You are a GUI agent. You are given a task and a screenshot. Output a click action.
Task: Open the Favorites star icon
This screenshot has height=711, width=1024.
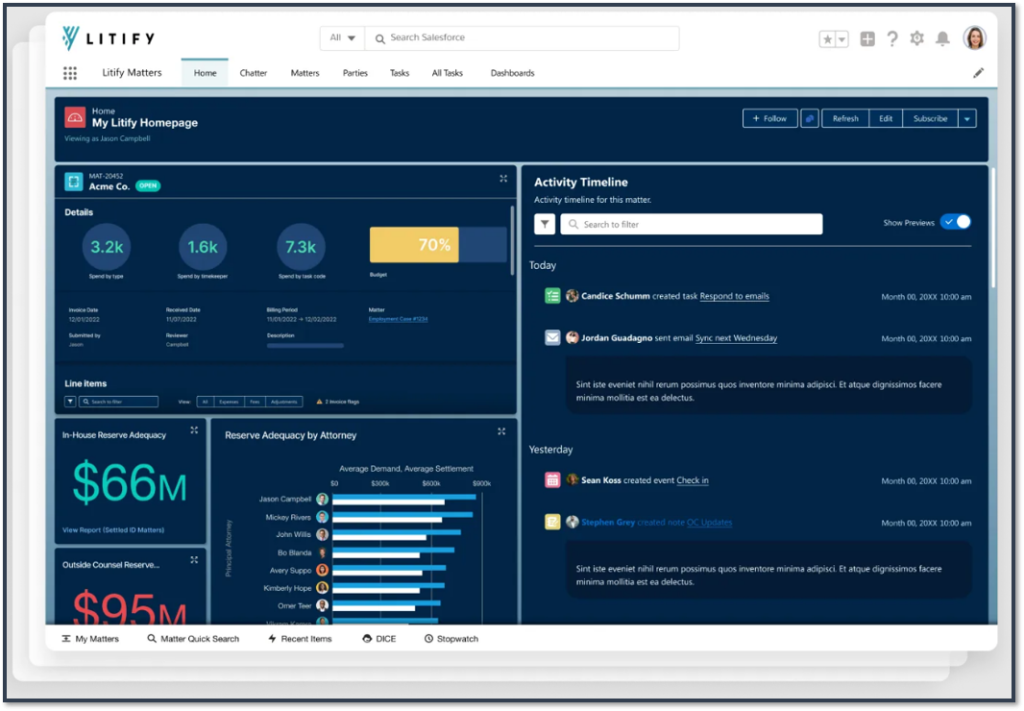coord(827,39)
